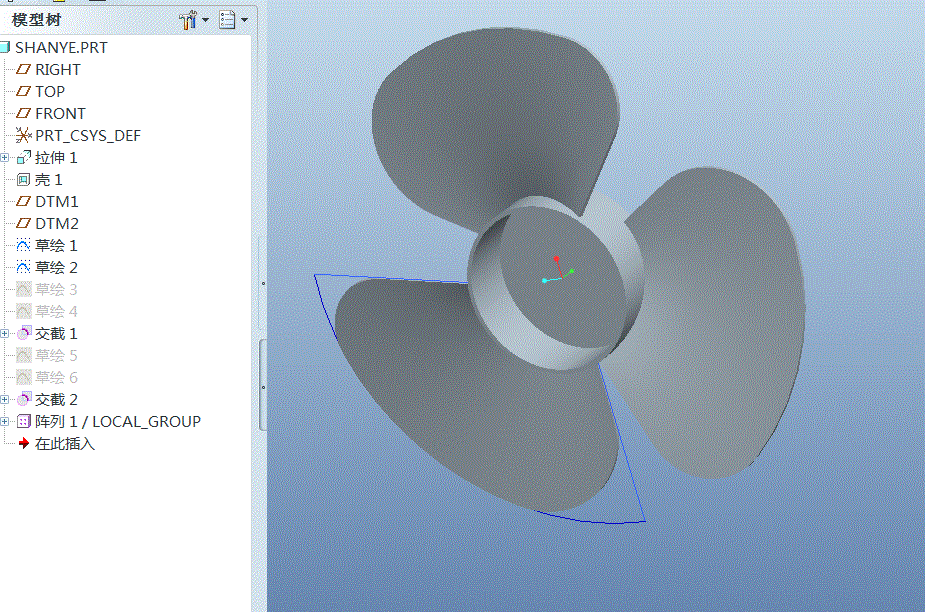Click the 阵列 1 pattern icon
This screenshot has width=925, height=612.
pos(24,421)
